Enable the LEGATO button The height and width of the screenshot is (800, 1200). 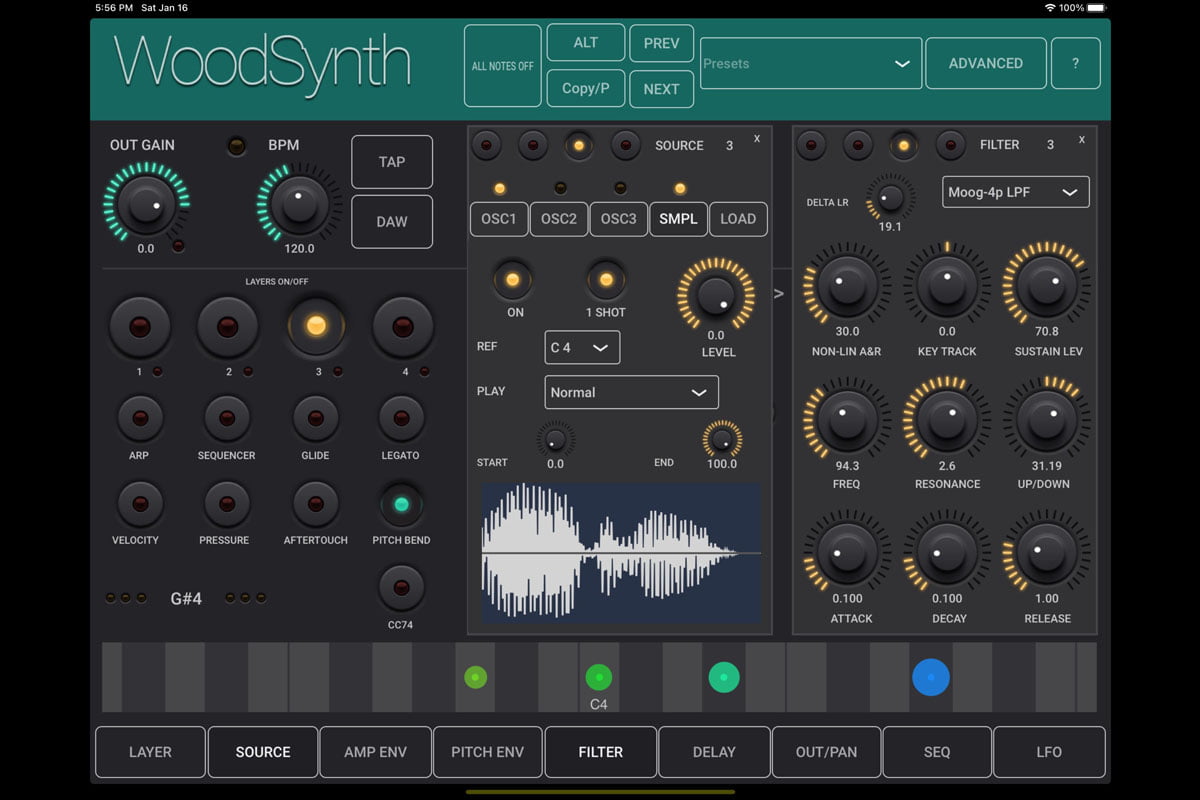tap(401, 418)
